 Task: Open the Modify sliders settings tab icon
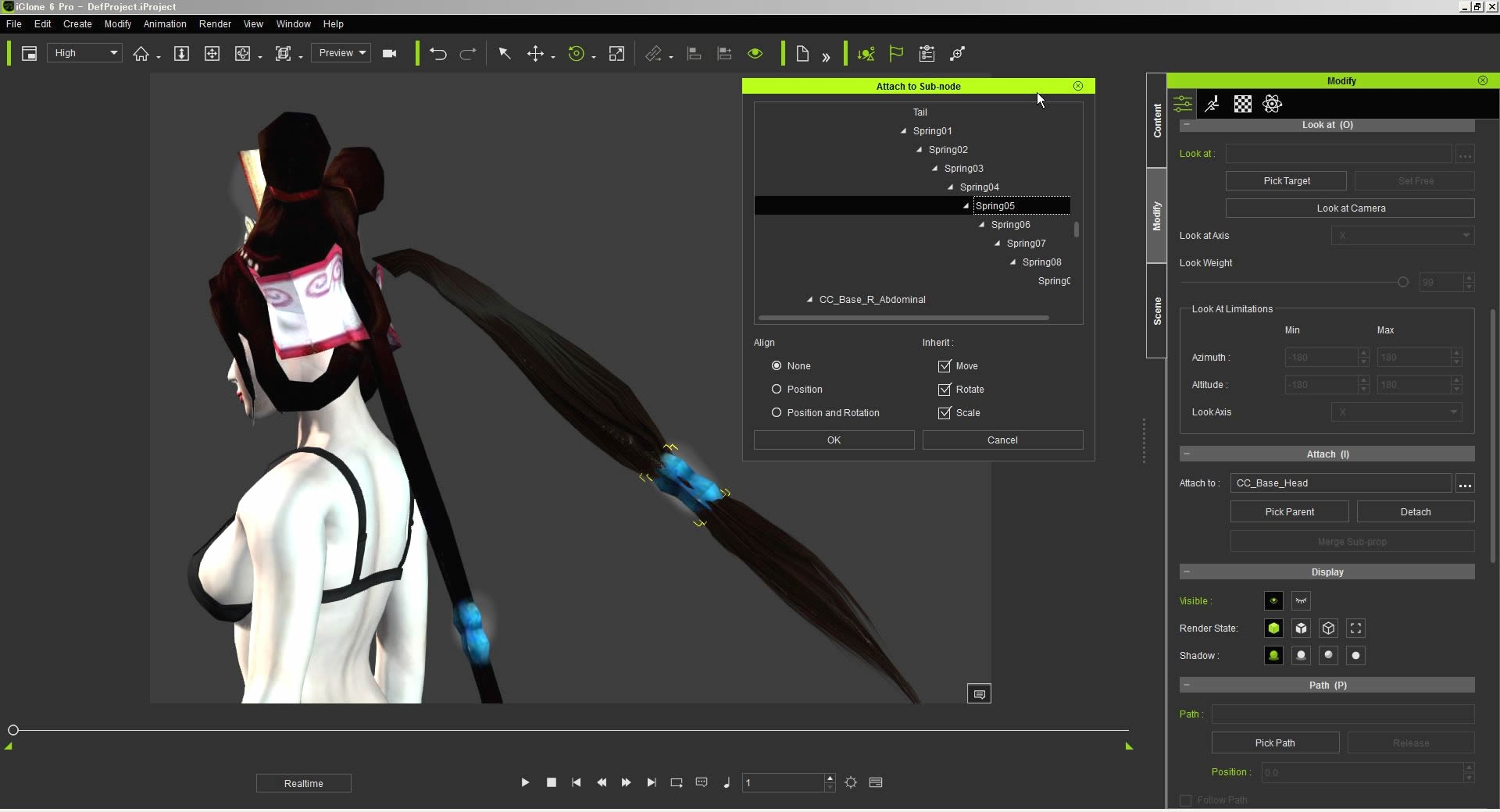pyautogui.click(x=1183, y=104)
